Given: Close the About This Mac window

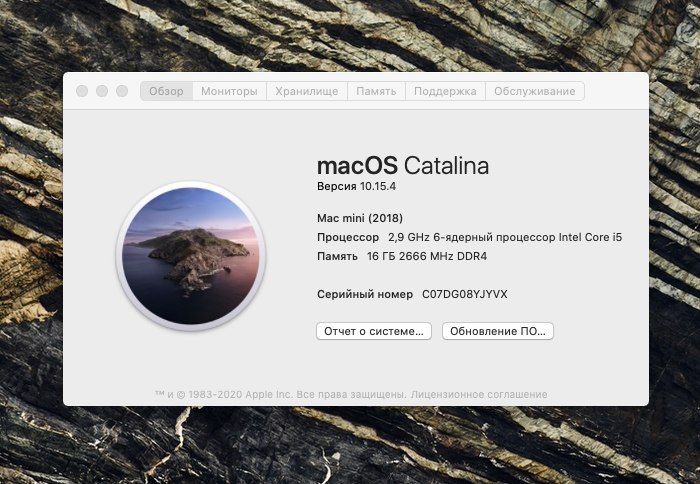Looking at the screenshot, I should pos(82,91).
